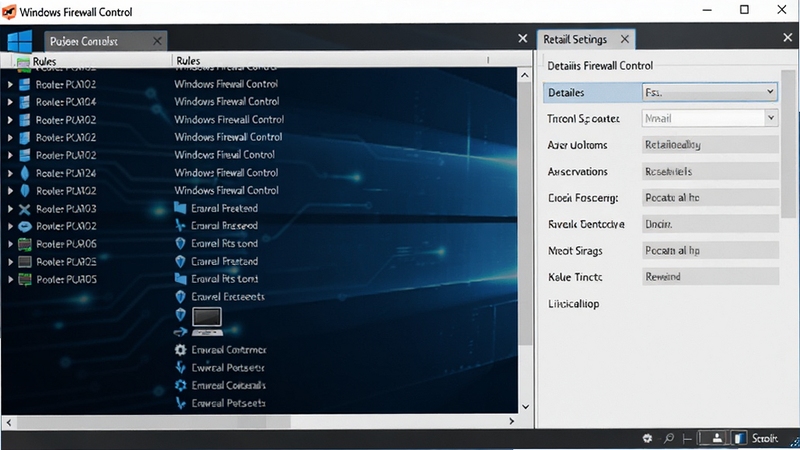Click the Aıservations value field
The width and height of the screenshot is (800, 450).
point(710,171)
